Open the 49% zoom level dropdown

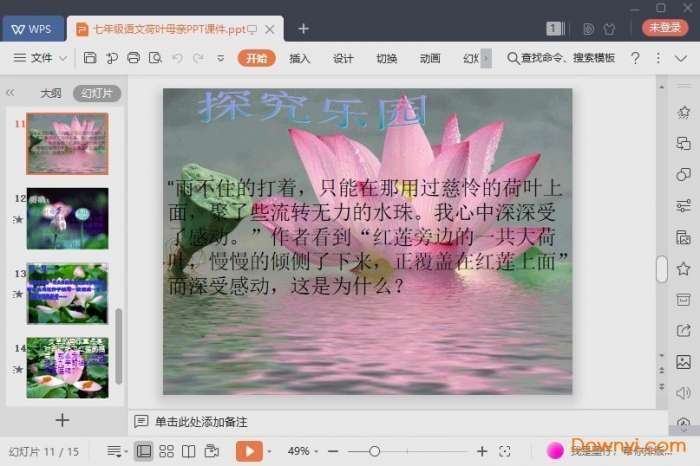(303, 451)
